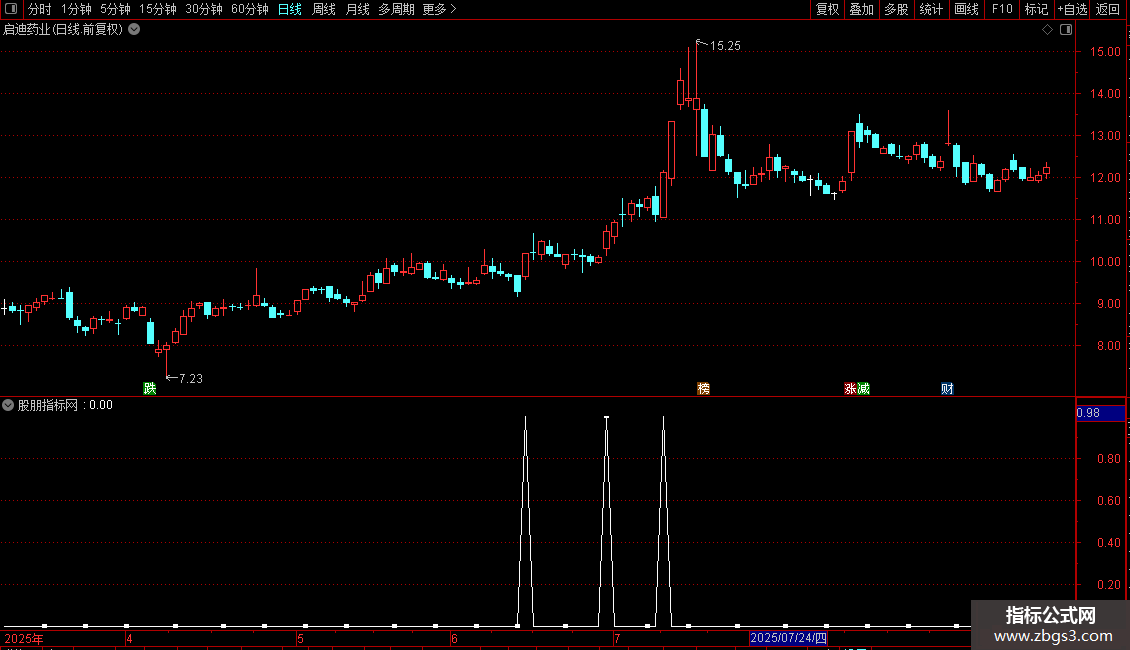Select the 日线 daily period tab
Viewport: 1130px width, 650px height.
point(290,9)
